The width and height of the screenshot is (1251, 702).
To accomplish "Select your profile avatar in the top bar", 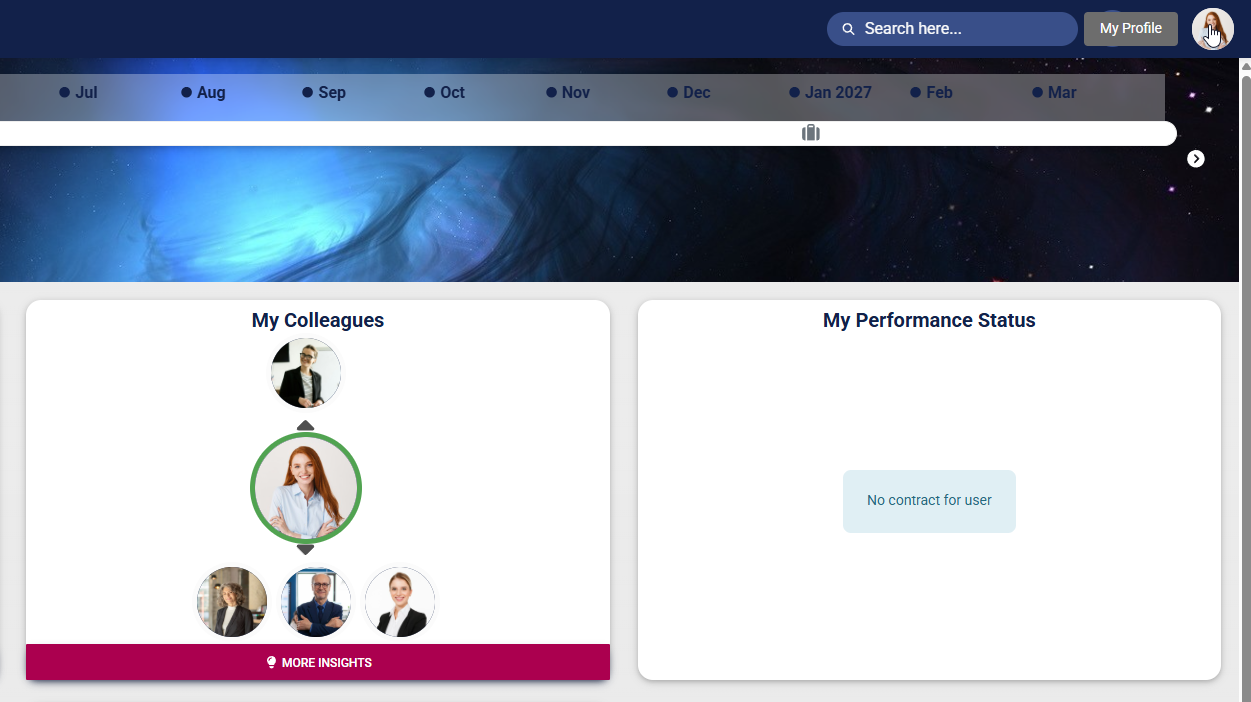I will point(1212,28).
